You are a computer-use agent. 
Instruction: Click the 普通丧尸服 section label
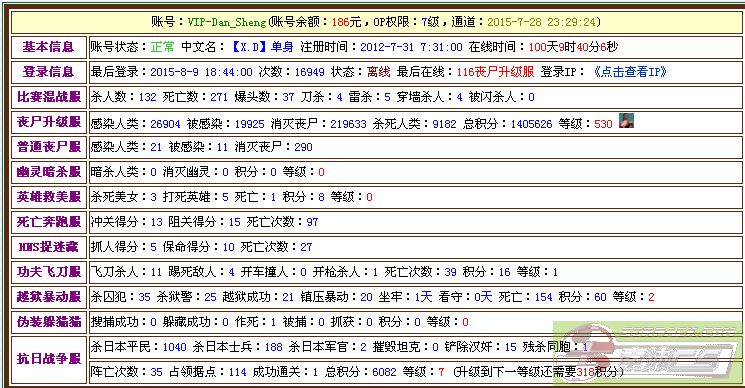pos(48,147)
